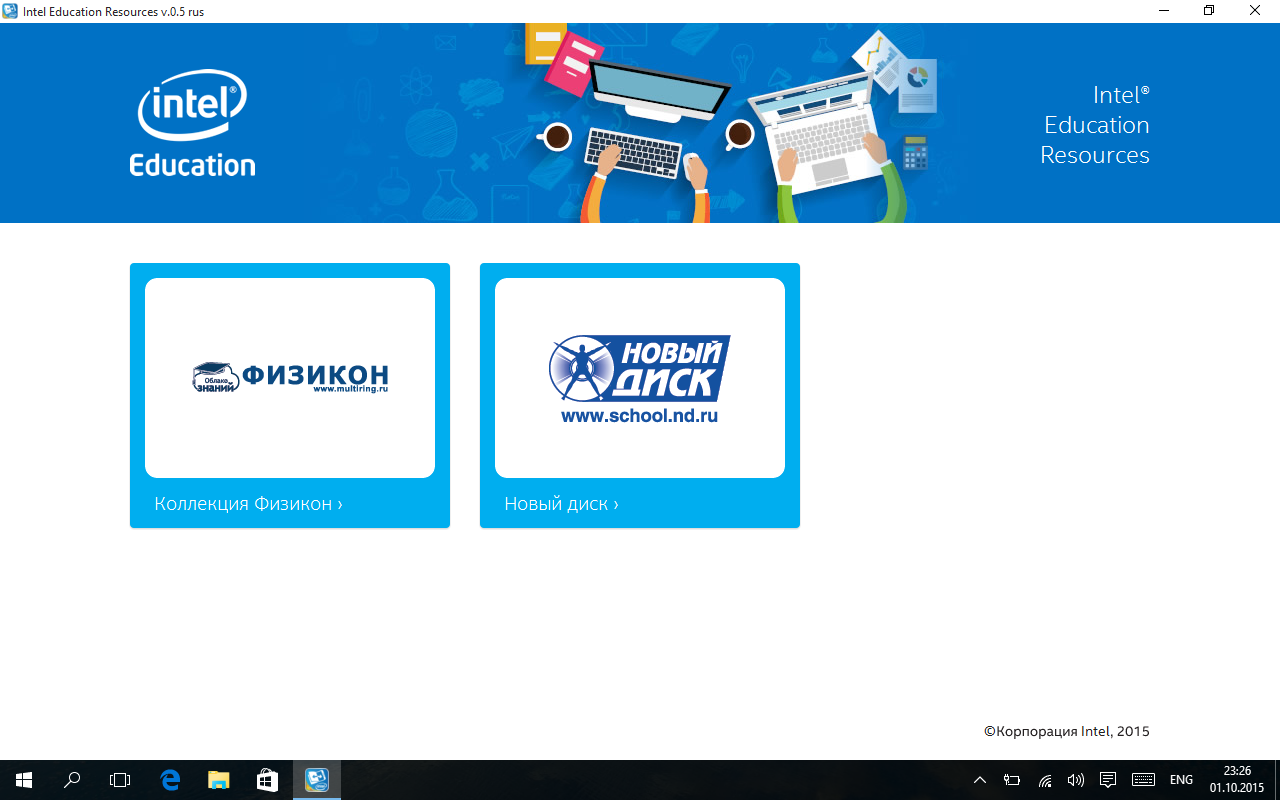Screen dimensions: 1280x800
Task: Follow the Новый диск link label
Action: point(561,504)
